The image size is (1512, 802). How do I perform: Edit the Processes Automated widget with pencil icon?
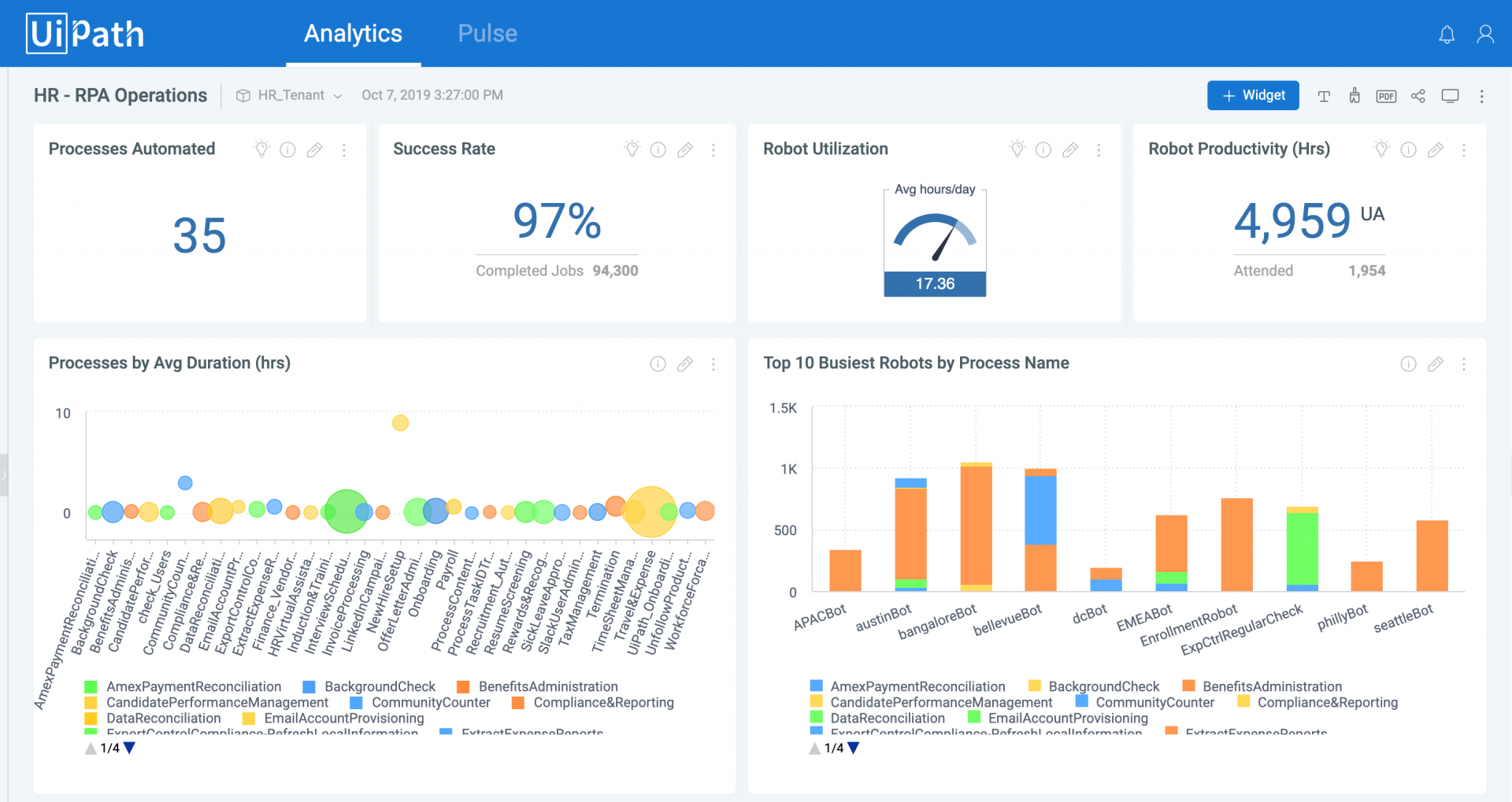pos(315,149)
